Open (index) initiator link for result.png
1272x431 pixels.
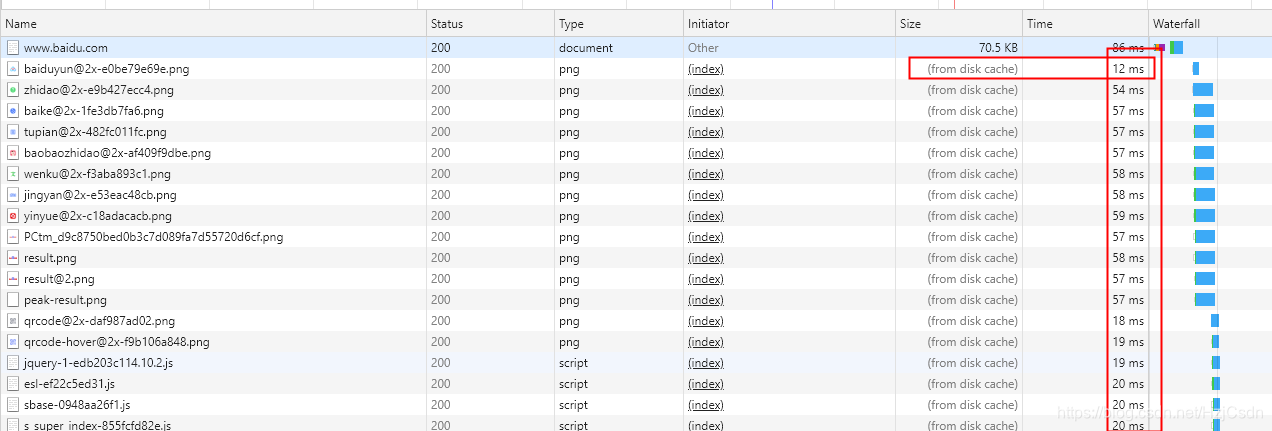click(706, 258)
